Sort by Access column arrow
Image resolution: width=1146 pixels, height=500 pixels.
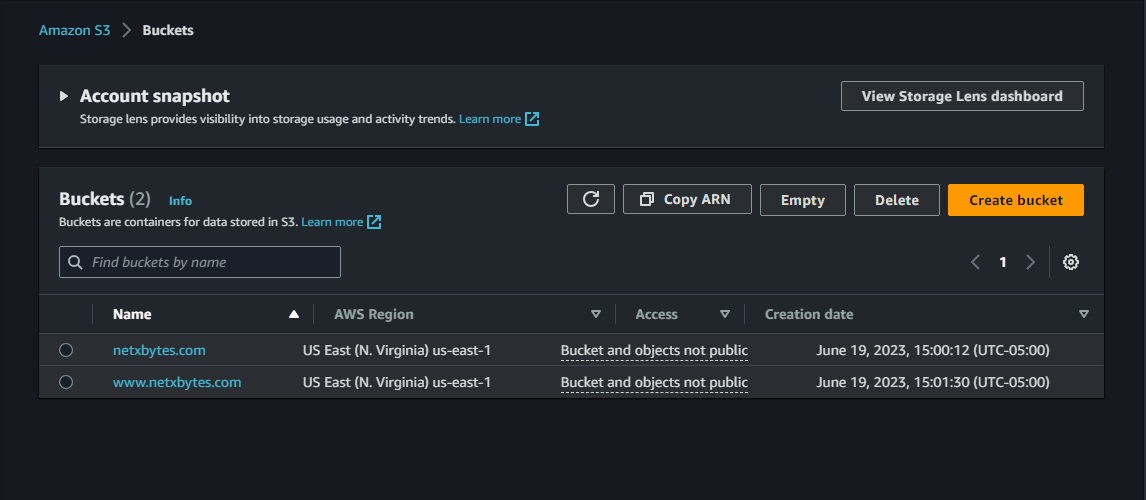725,314
